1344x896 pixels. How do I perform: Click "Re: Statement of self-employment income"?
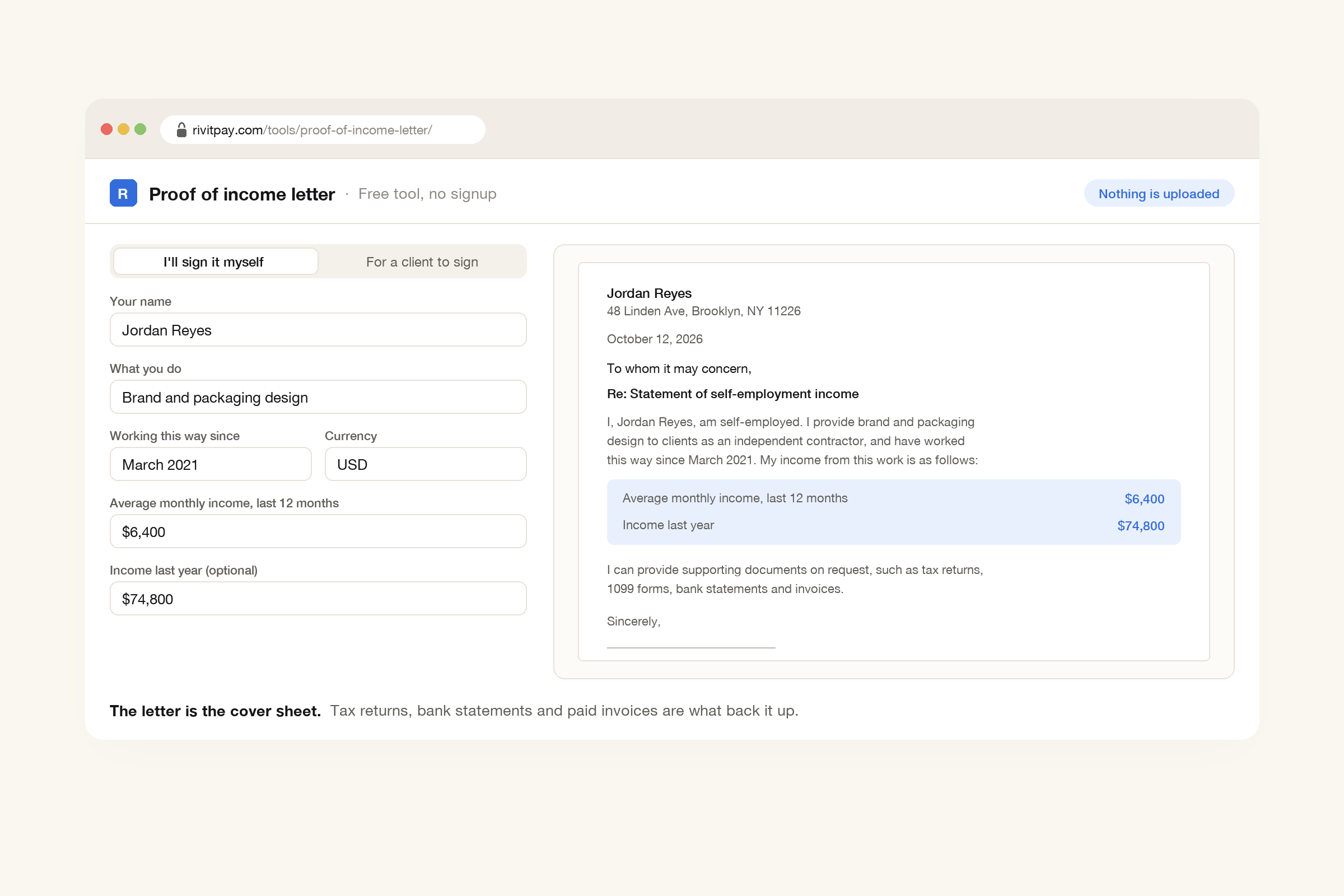(x=732, y=394)
